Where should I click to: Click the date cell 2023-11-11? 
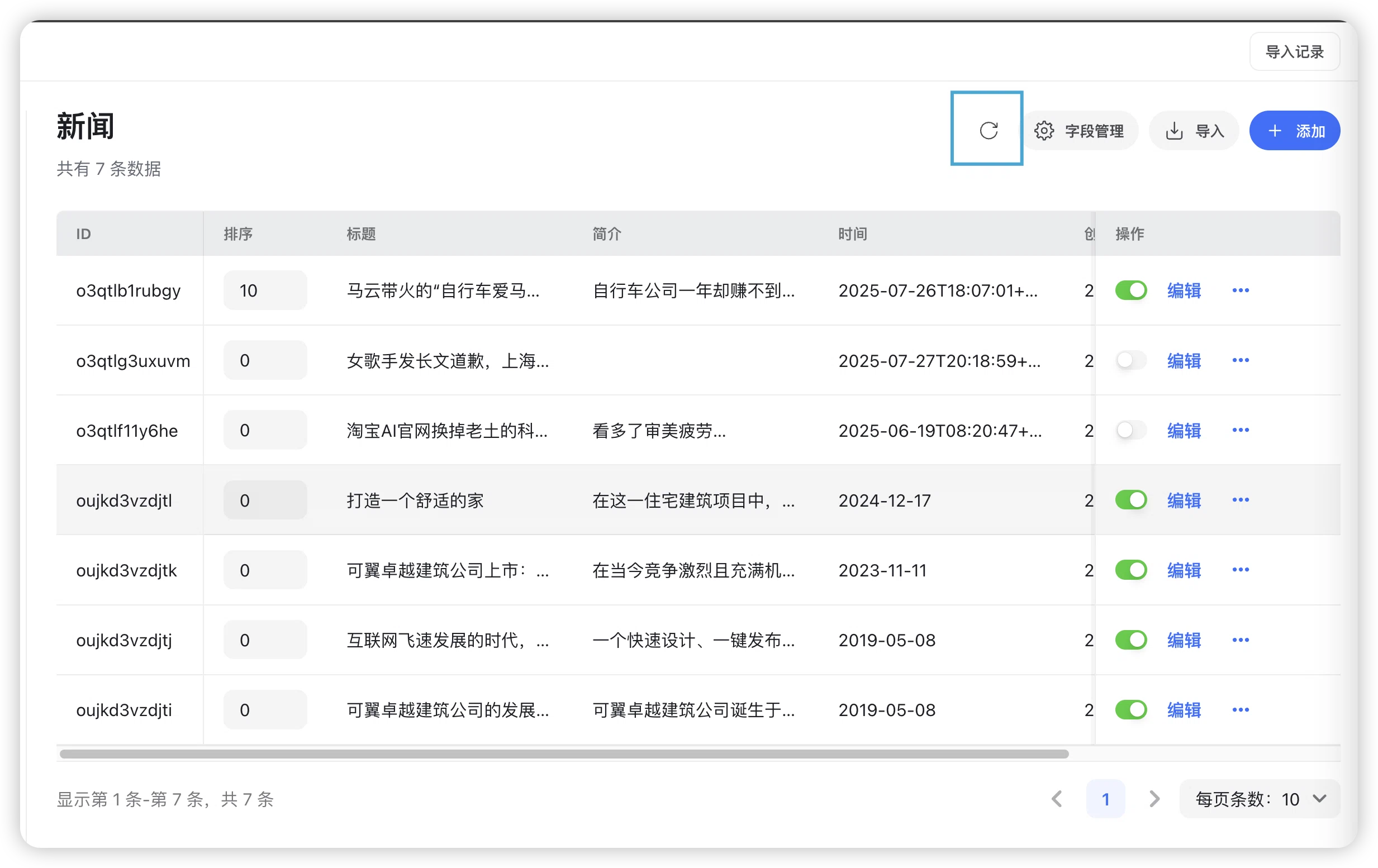click(882, 570)
